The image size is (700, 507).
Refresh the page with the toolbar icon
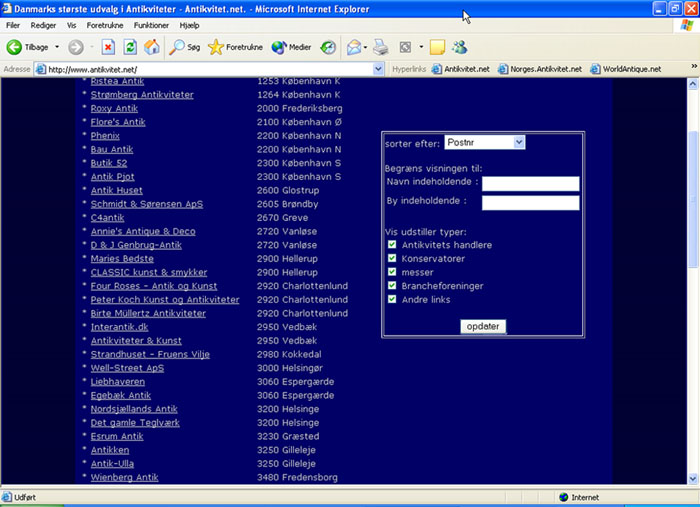tap(130, 47)
